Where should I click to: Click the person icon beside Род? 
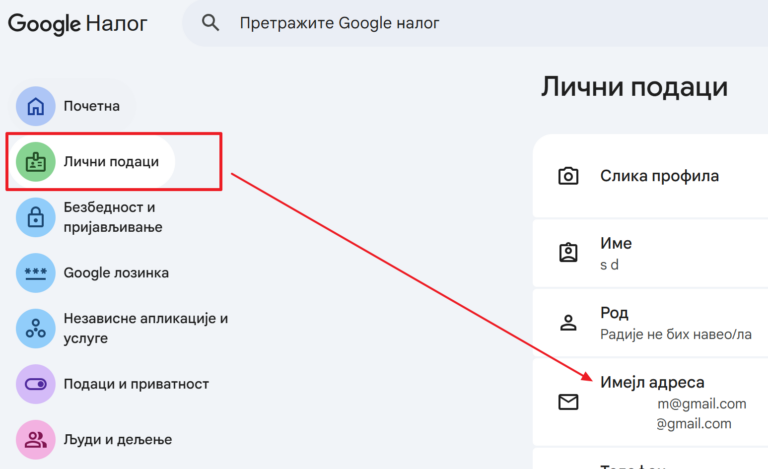point(568,322)
